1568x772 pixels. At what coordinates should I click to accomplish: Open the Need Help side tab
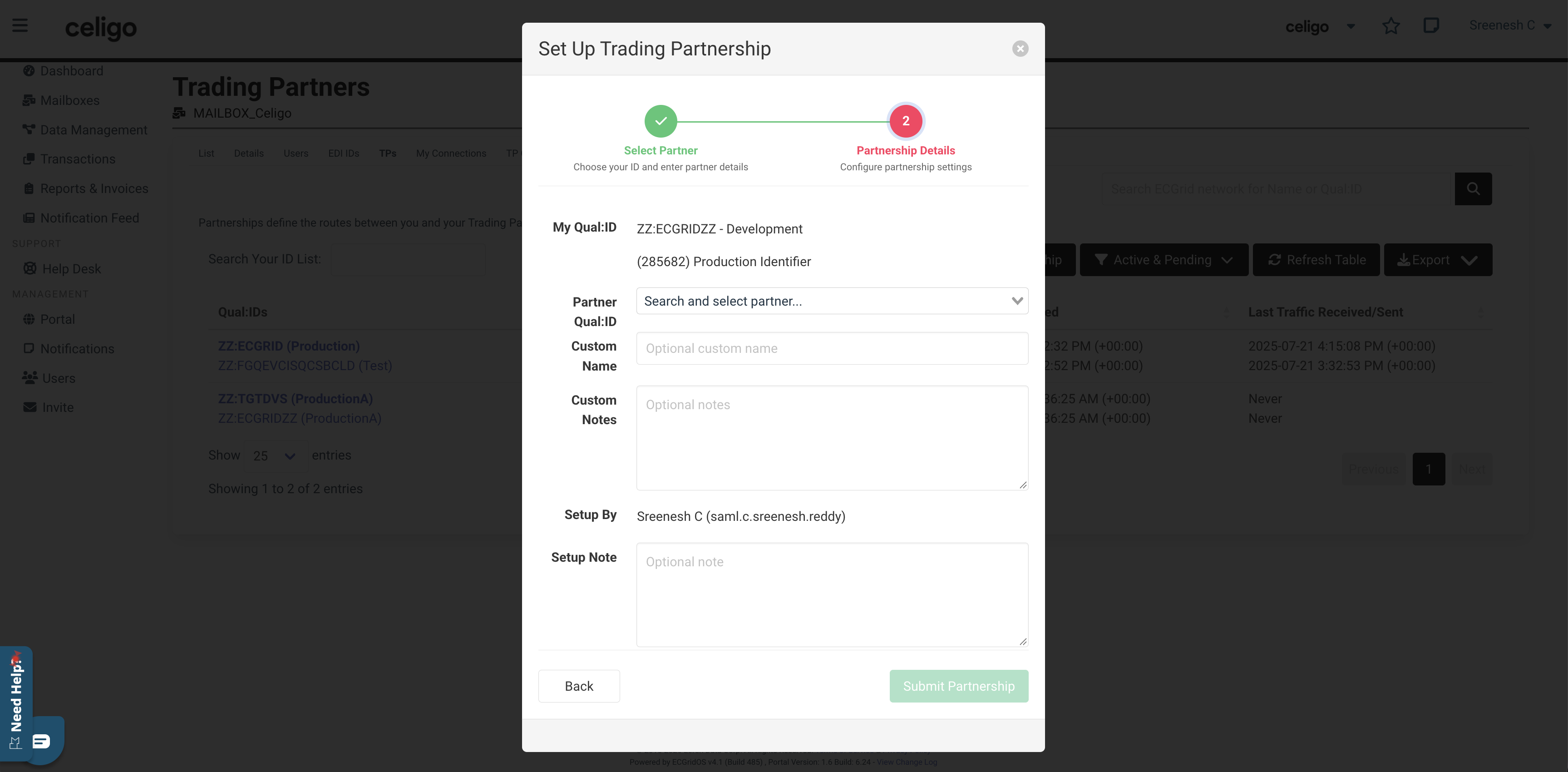(16, 703)
